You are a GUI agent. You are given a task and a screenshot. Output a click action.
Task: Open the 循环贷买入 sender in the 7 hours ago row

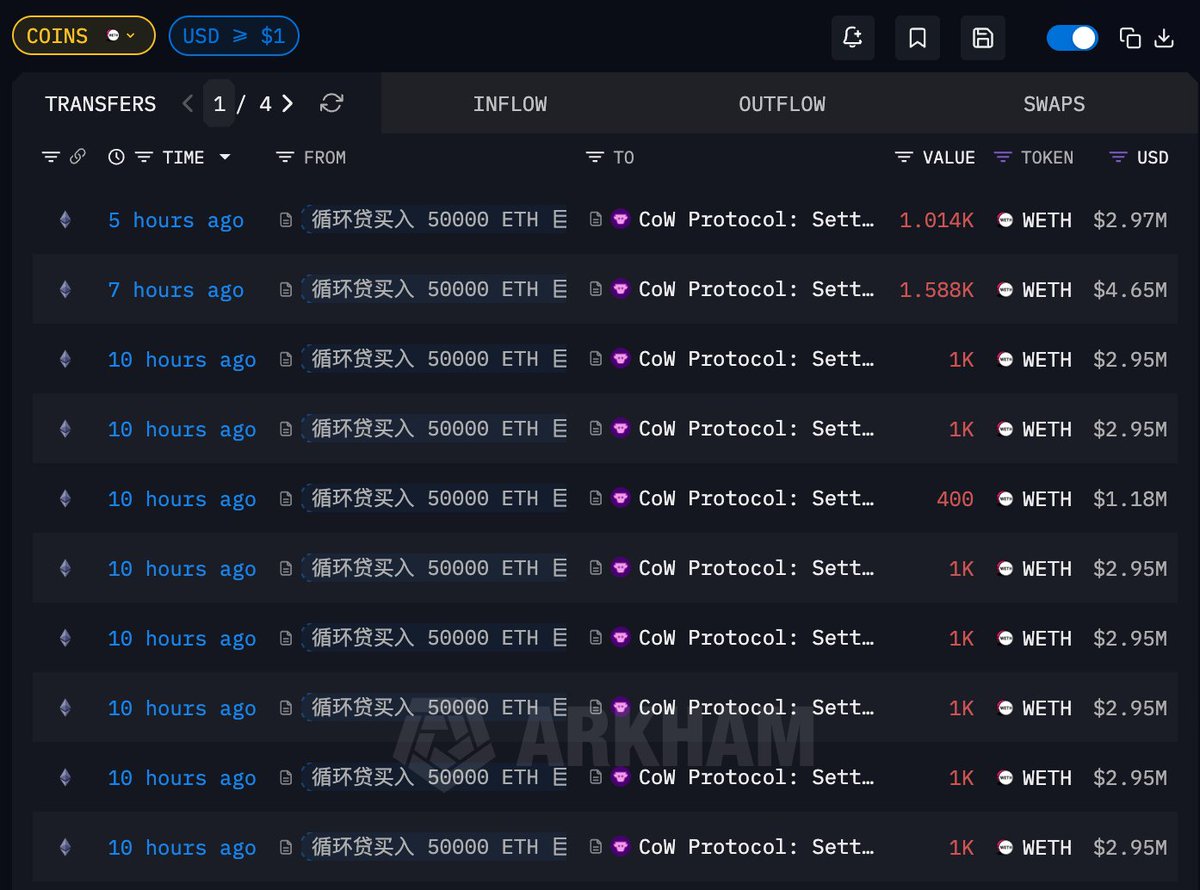click(x=434, y=290)
